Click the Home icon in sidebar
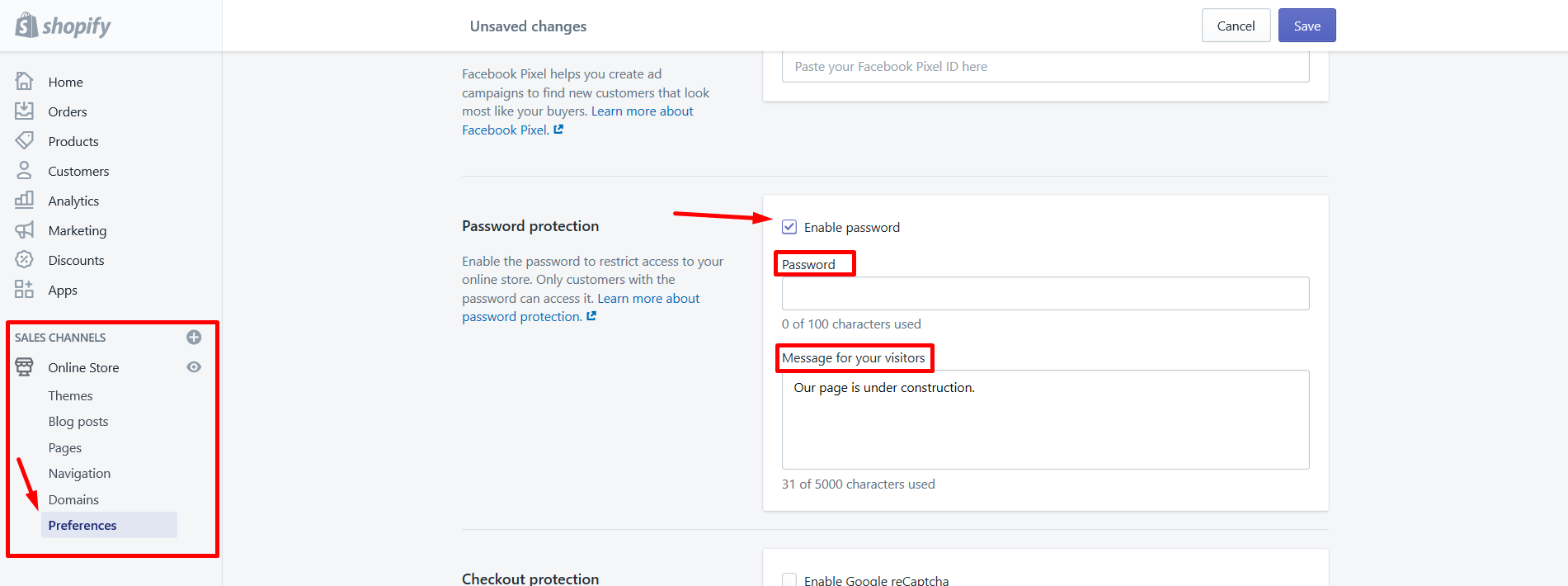This screenshot has width=1568, height=586. [25, 81]
